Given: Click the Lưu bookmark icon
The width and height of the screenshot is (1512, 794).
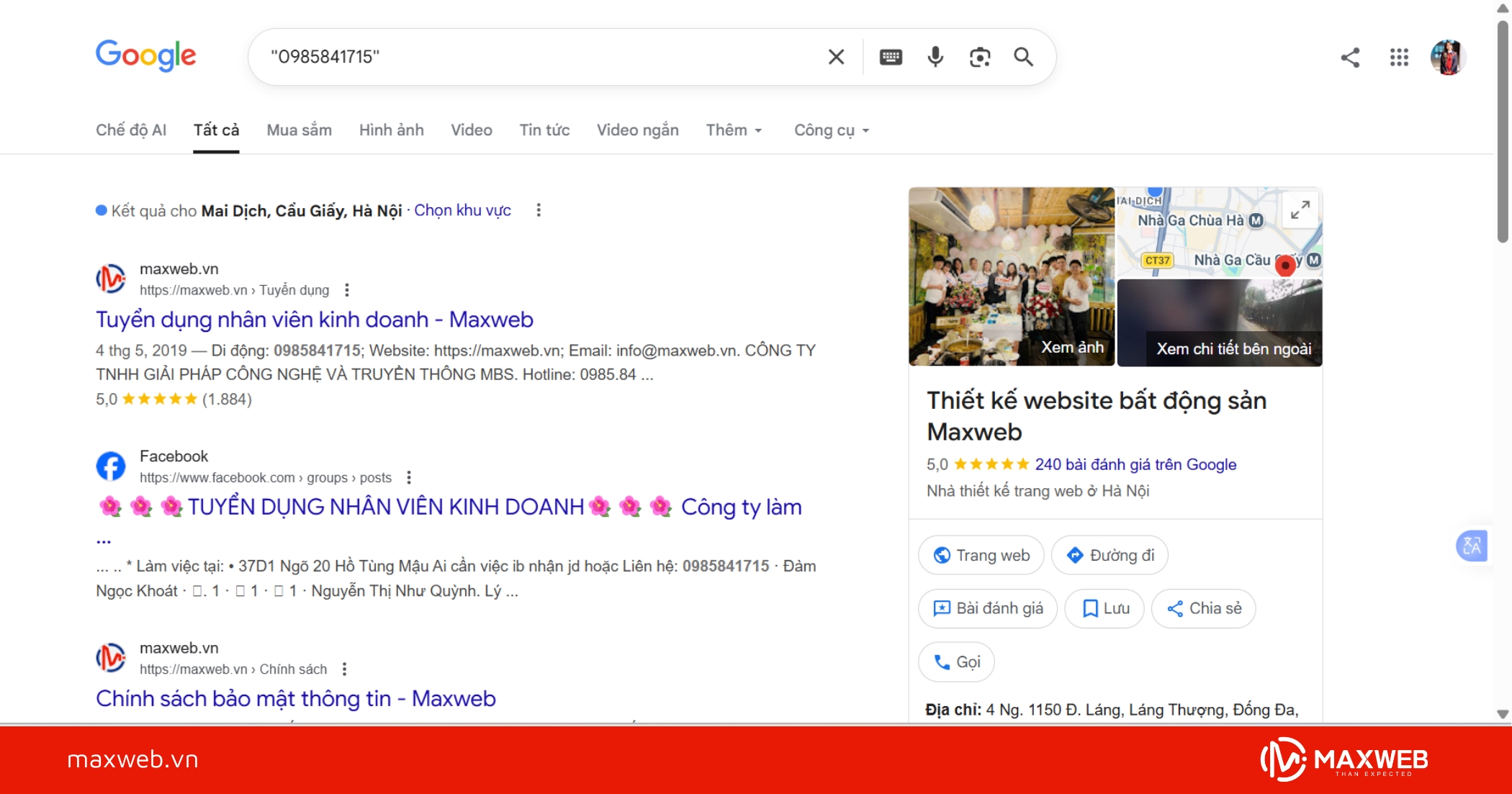Looking at the screenshot, I should (1092, 608).
